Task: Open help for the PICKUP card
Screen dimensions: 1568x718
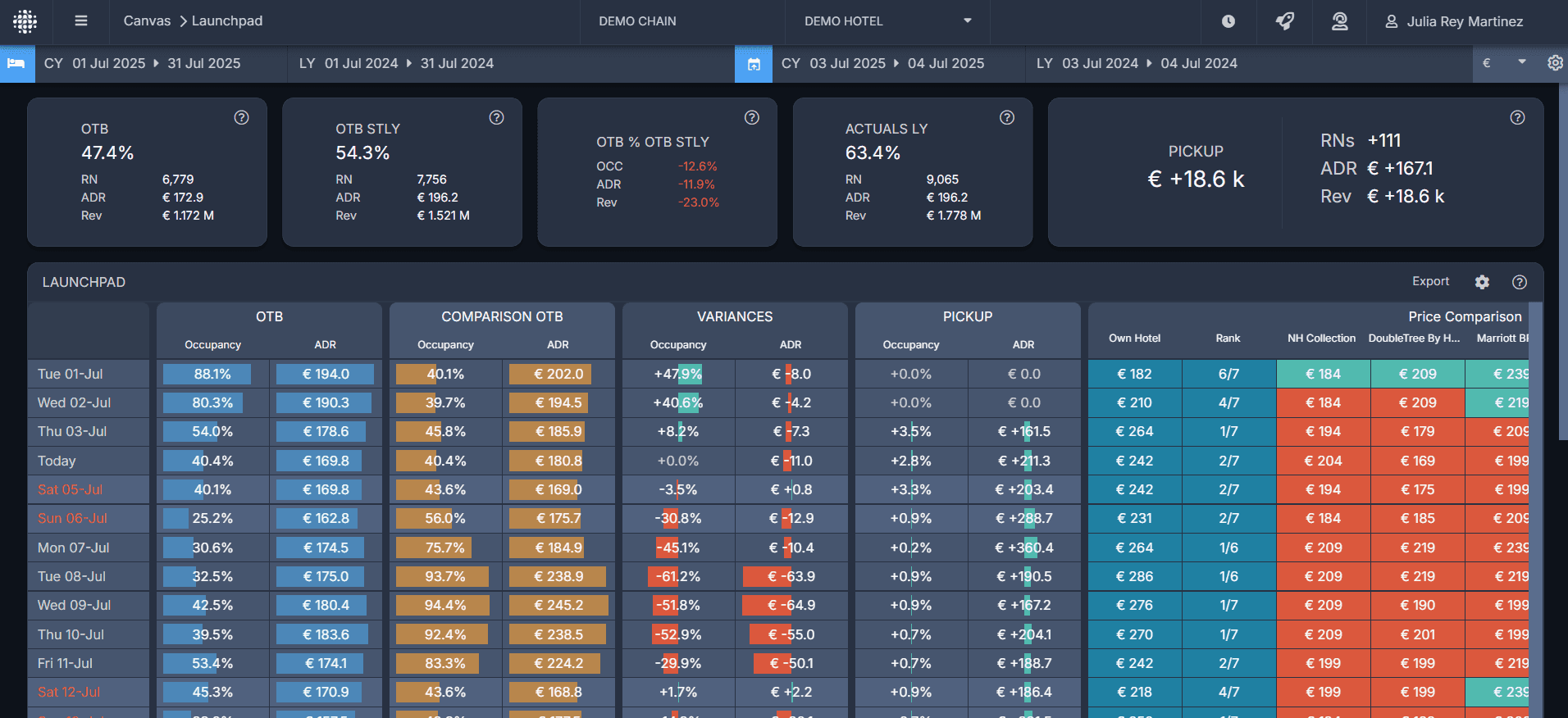Action: (1518, 117)
